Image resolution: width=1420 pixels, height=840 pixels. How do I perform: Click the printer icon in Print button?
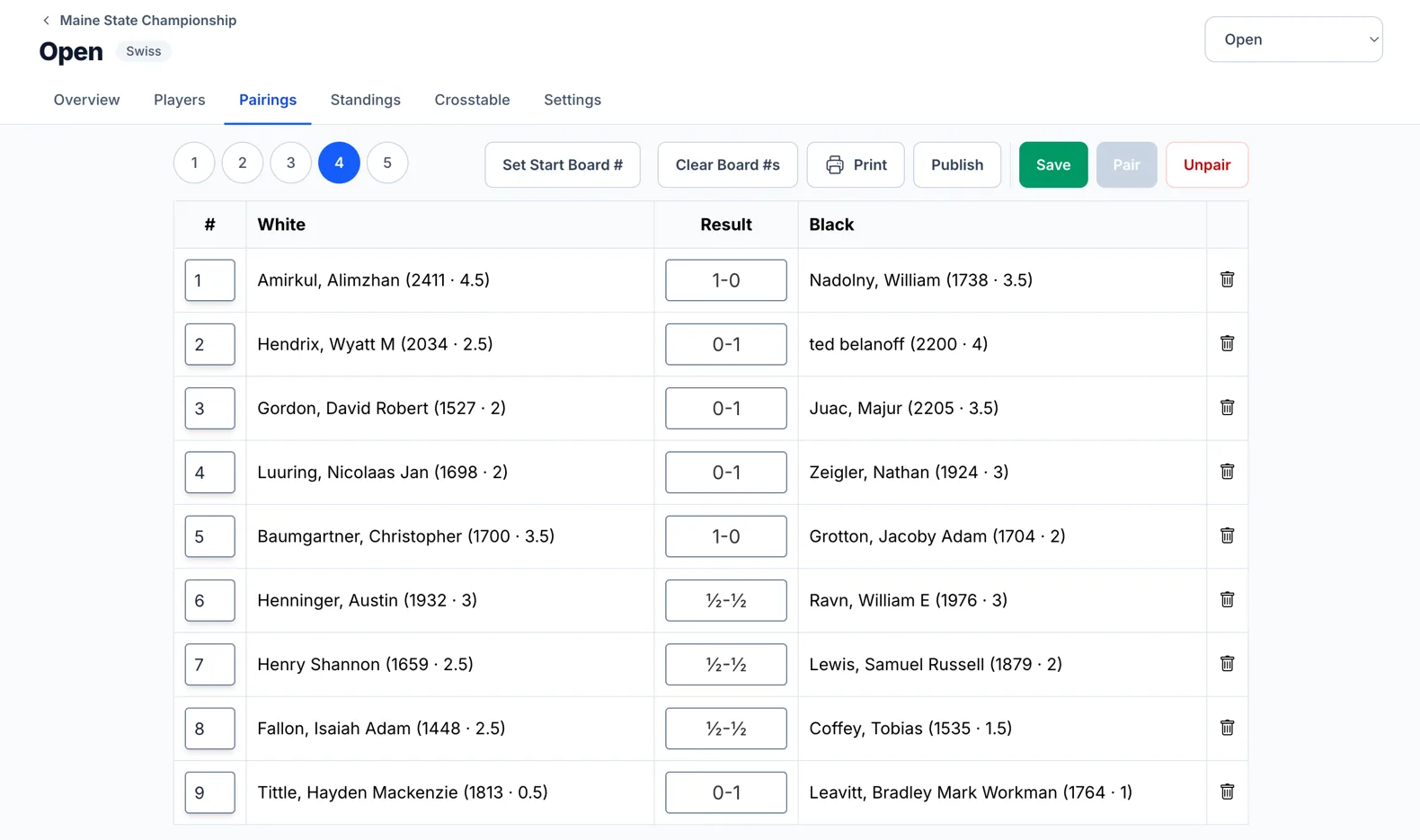[x=835, y=164]
